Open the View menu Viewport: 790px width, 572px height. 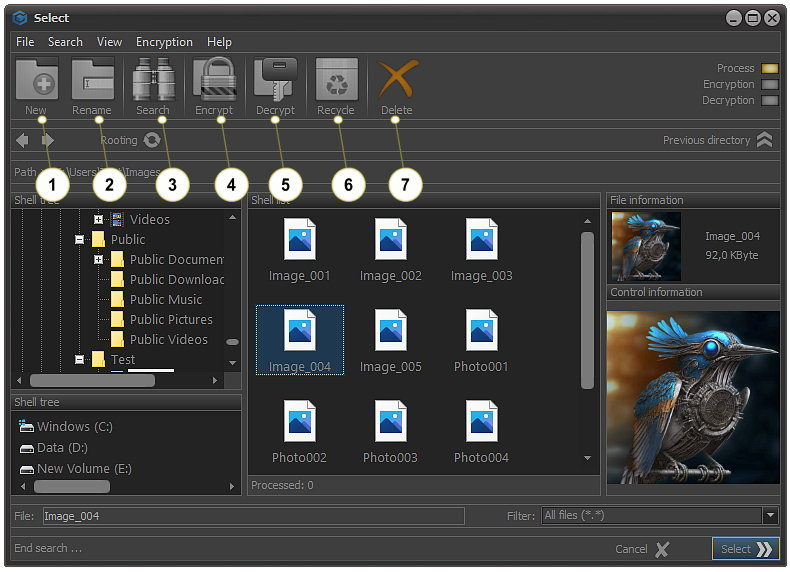coord(109,42)
